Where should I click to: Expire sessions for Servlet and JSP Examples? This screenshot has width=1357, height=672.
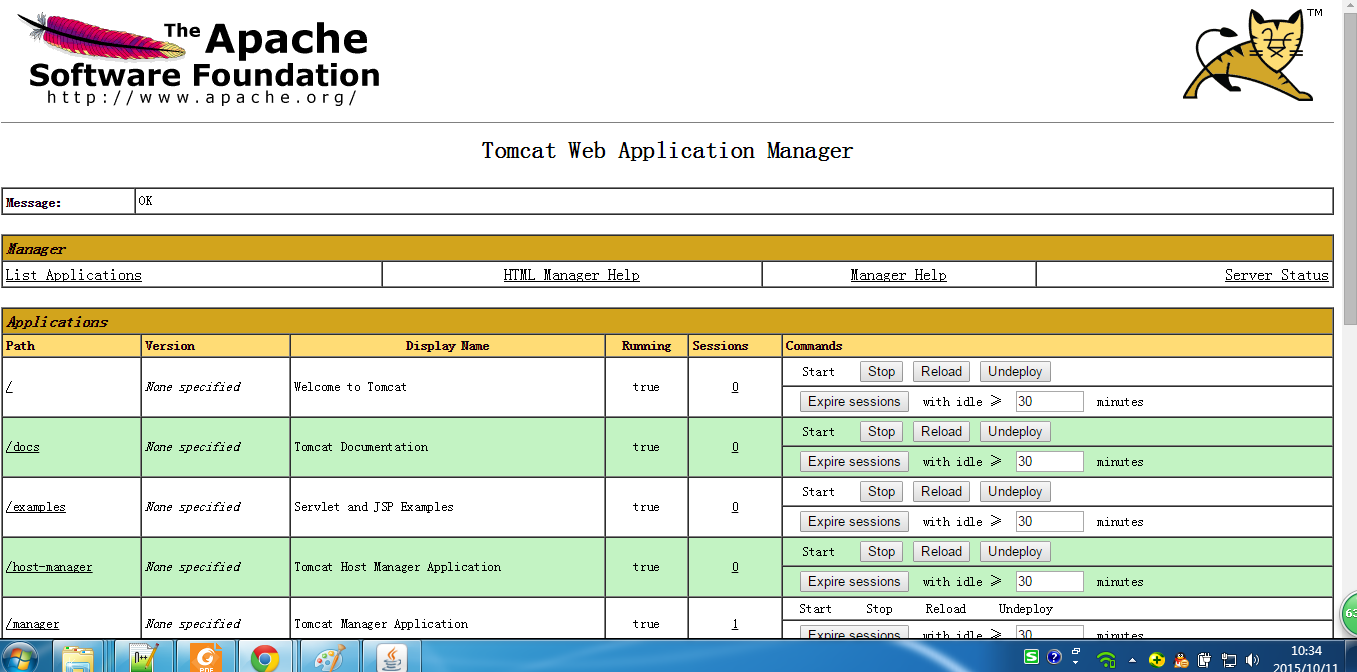[854, 521]
